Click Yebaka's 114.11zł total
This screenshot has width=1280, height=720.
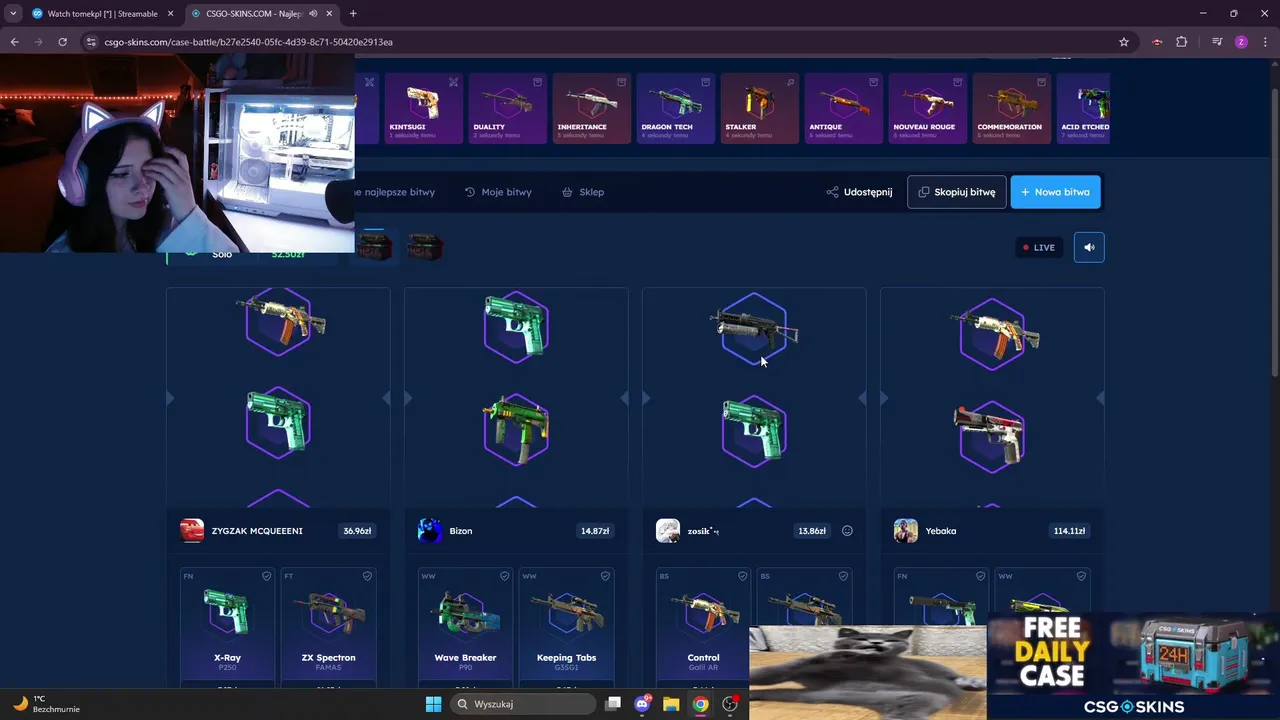[x=1069, y=531]
